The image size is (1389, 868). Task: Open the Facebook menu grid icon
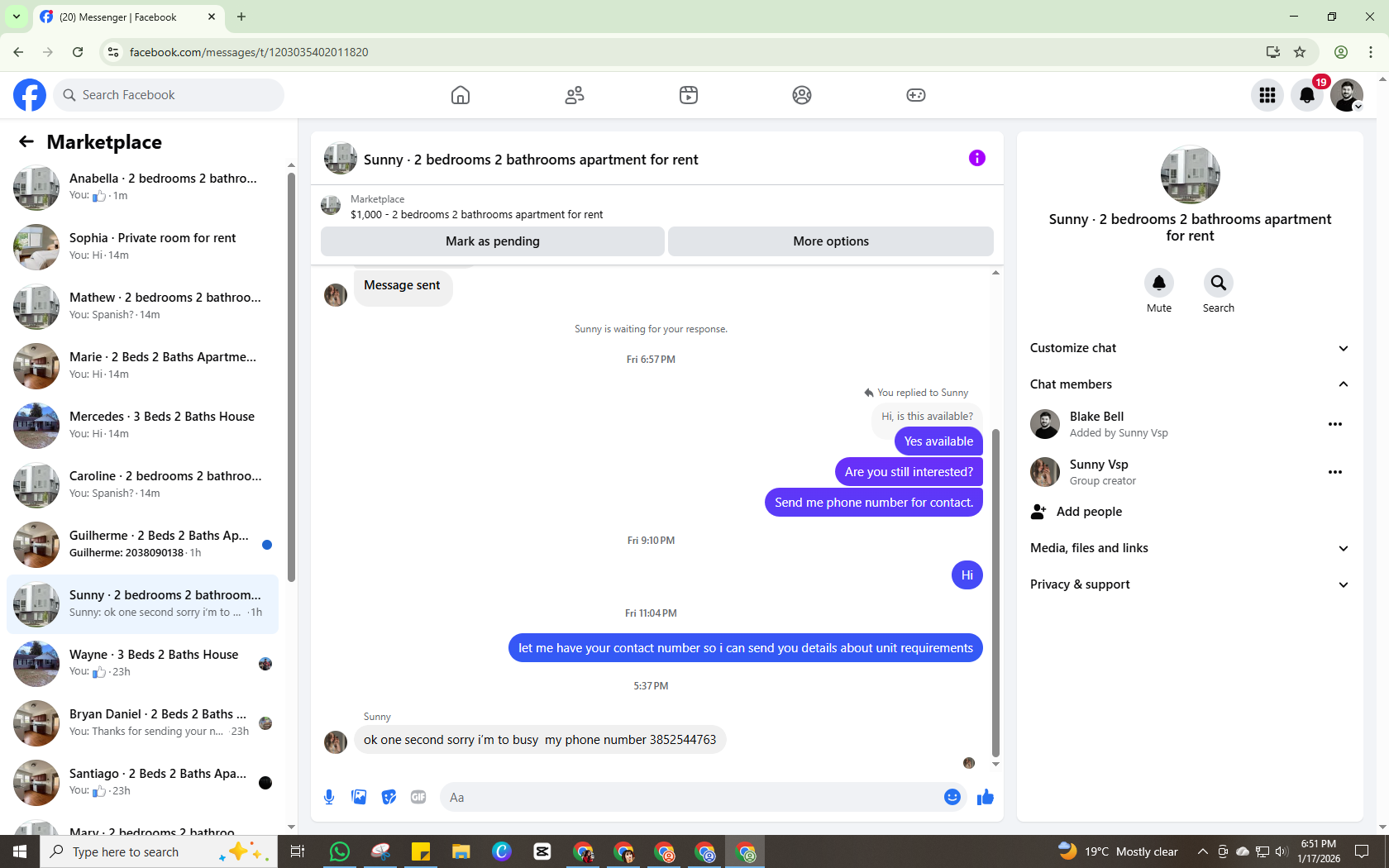tap(1267, 95)
